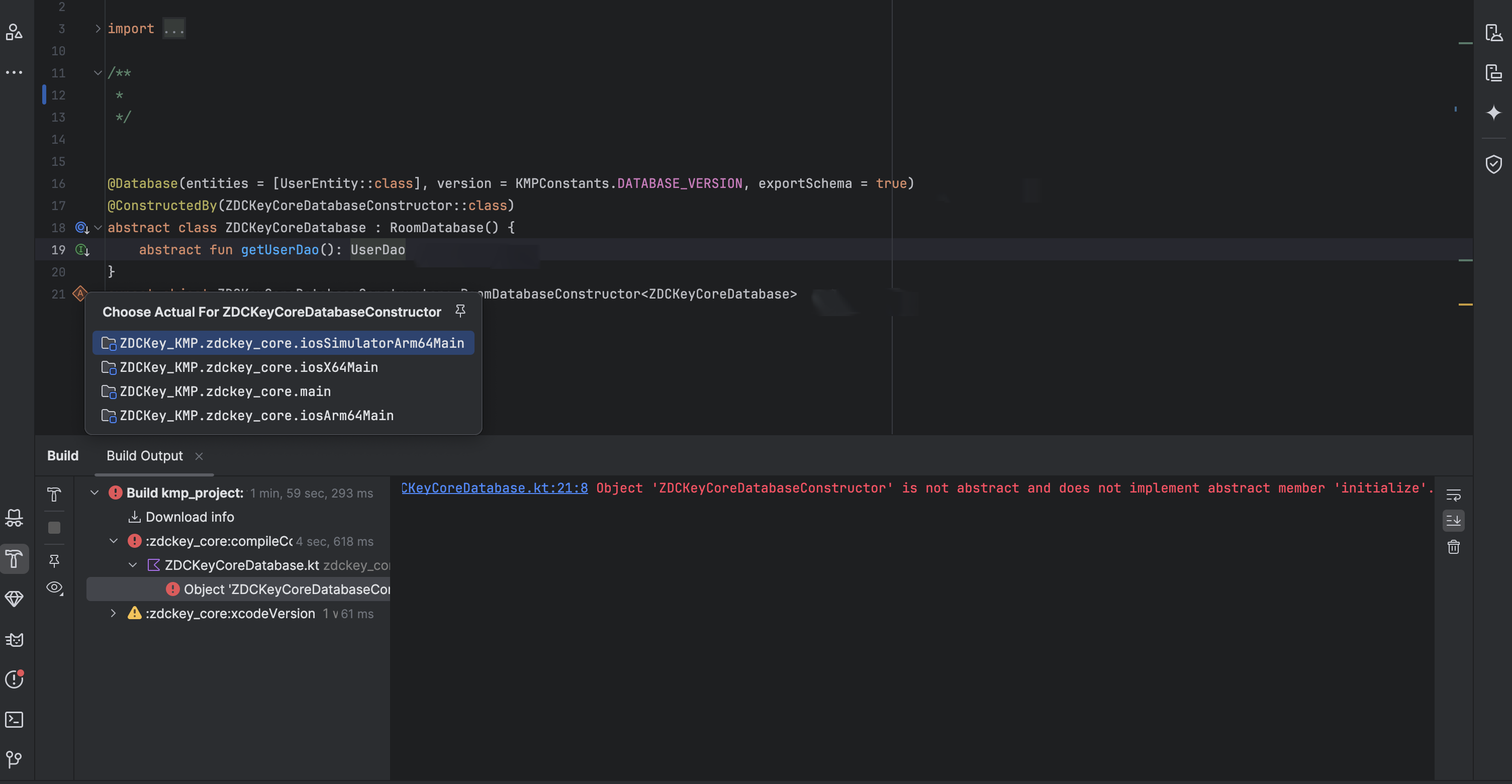The image size is (1512, 784).
Task: Open the Problems tool window icon
Action: [14, 679]
